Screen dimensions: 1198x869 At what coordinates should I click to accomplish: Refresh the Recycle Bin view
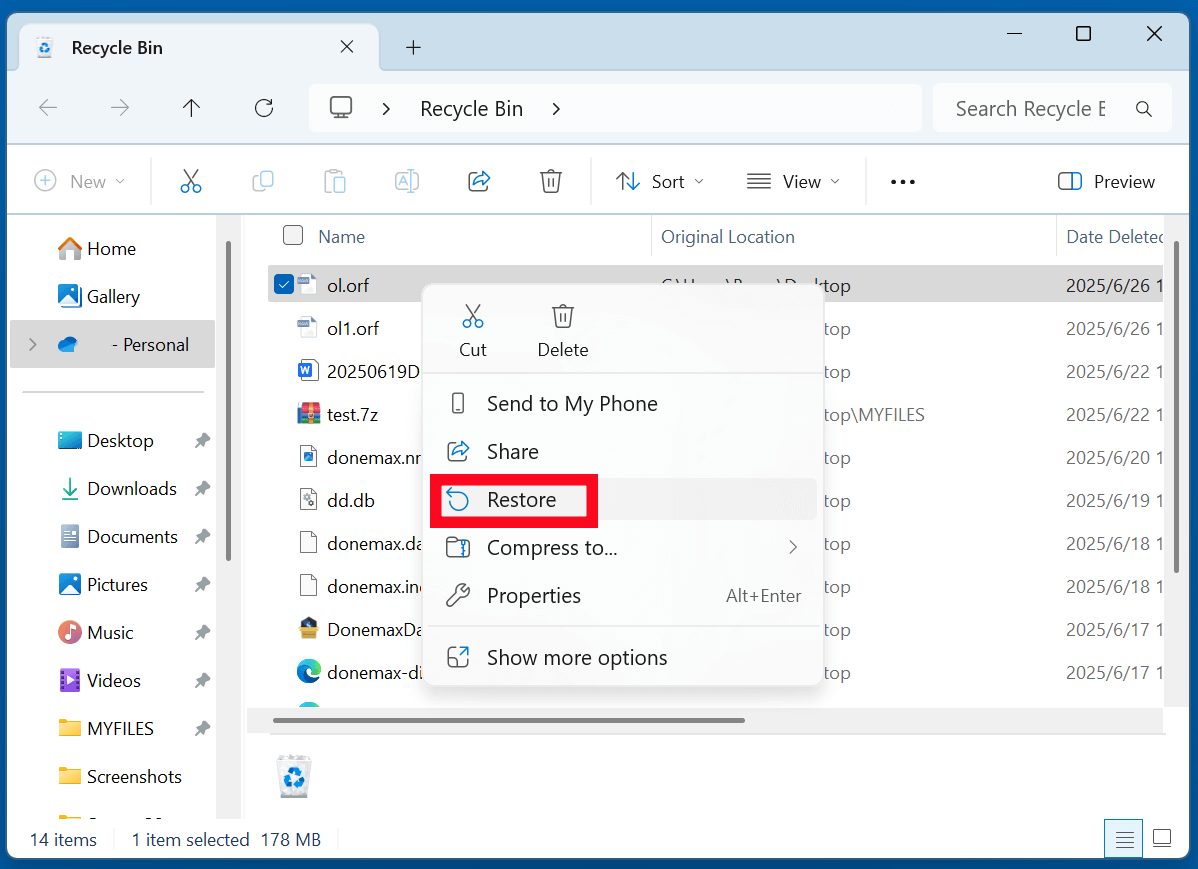tap(263, 107)
